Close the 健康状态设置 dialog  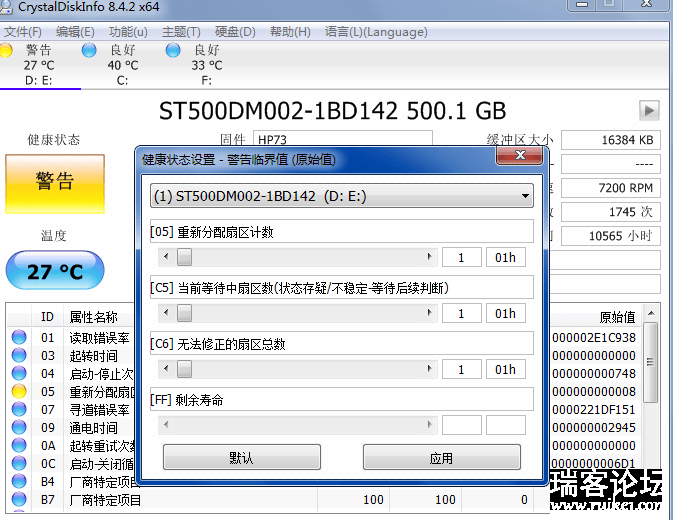click(x=519, y=155)
